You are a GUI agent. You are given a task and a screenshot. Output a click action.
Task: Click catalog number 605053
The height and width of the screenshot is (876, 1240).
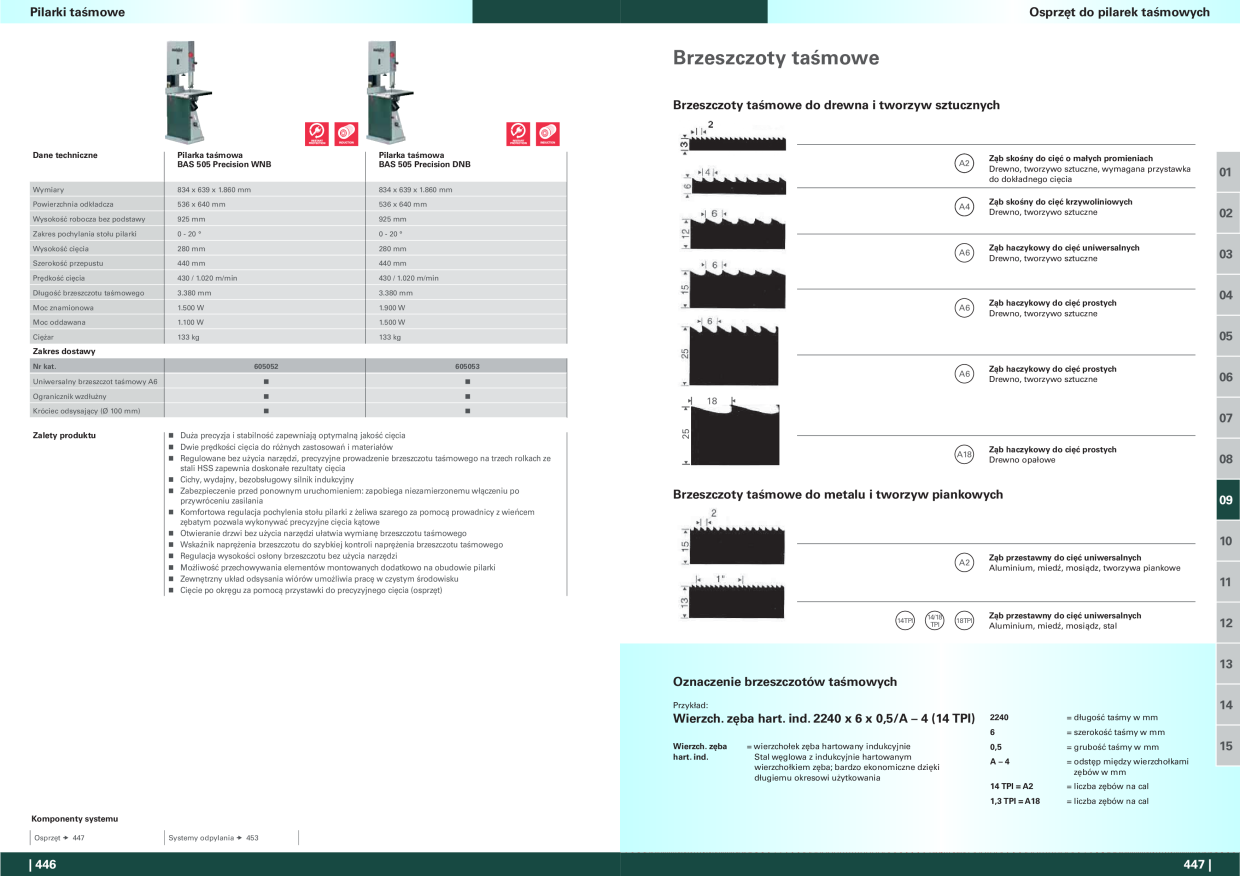coord(467,367)
